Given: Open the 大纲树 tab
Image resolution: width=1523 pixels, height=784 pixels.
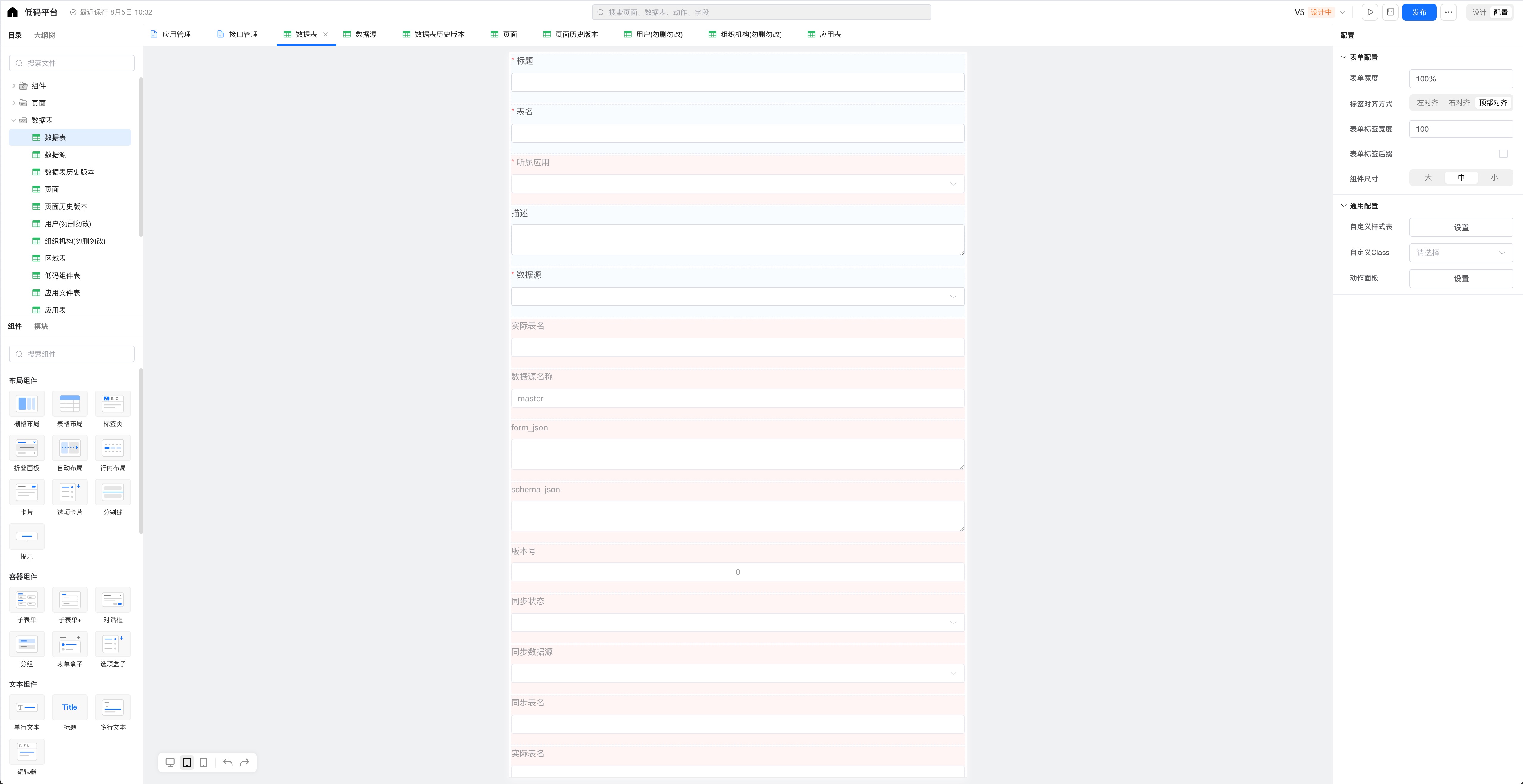Looking at the screenshot, I should pyautogui.click(x=44, y=35).
